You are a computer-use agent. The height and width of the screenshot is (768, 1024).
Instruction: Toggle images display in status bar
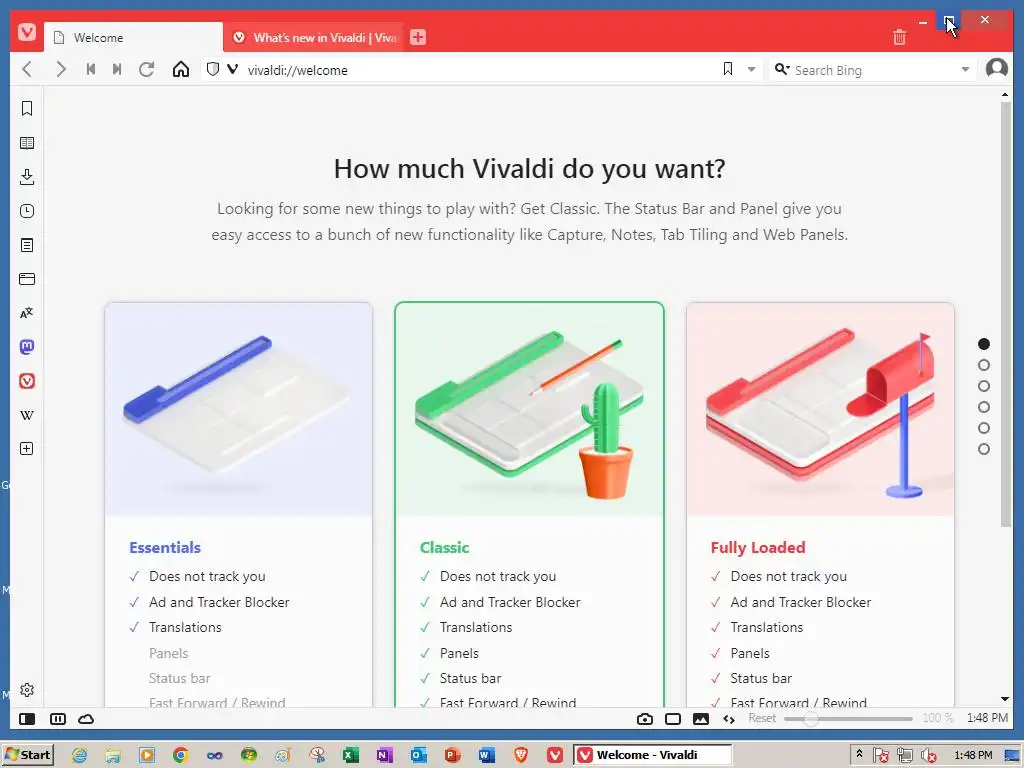coord(701,718)
